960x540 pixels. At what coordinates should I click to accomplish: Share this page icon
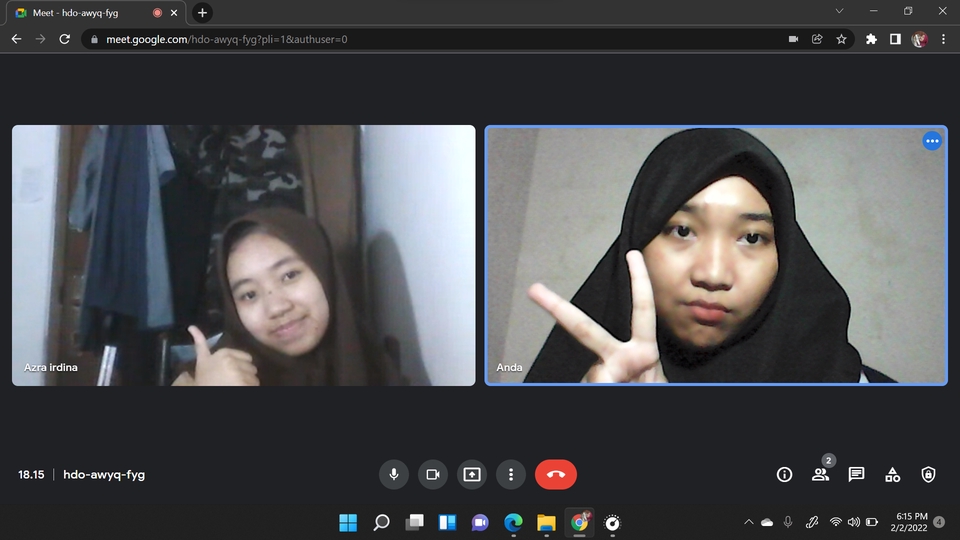[817, 39]
